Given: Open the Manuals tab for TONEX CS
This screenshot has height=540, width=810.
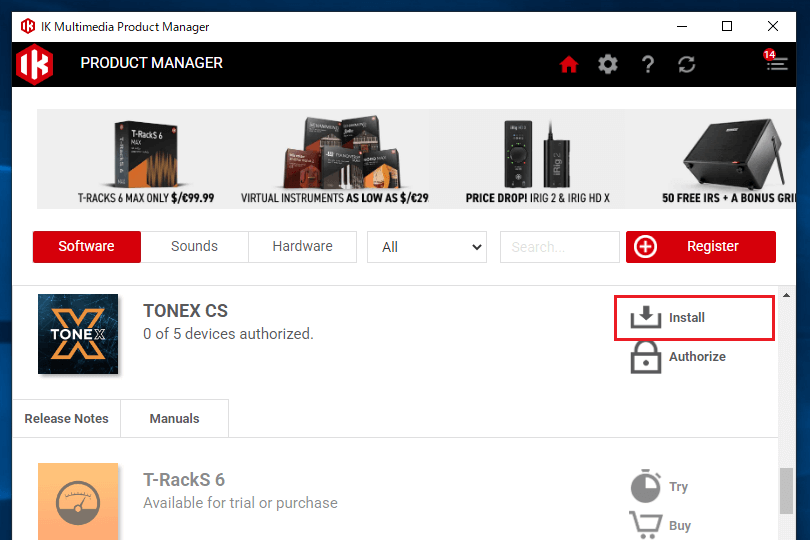Looking at the screenshot, I should pyautogui.click(x=175, y=418).
